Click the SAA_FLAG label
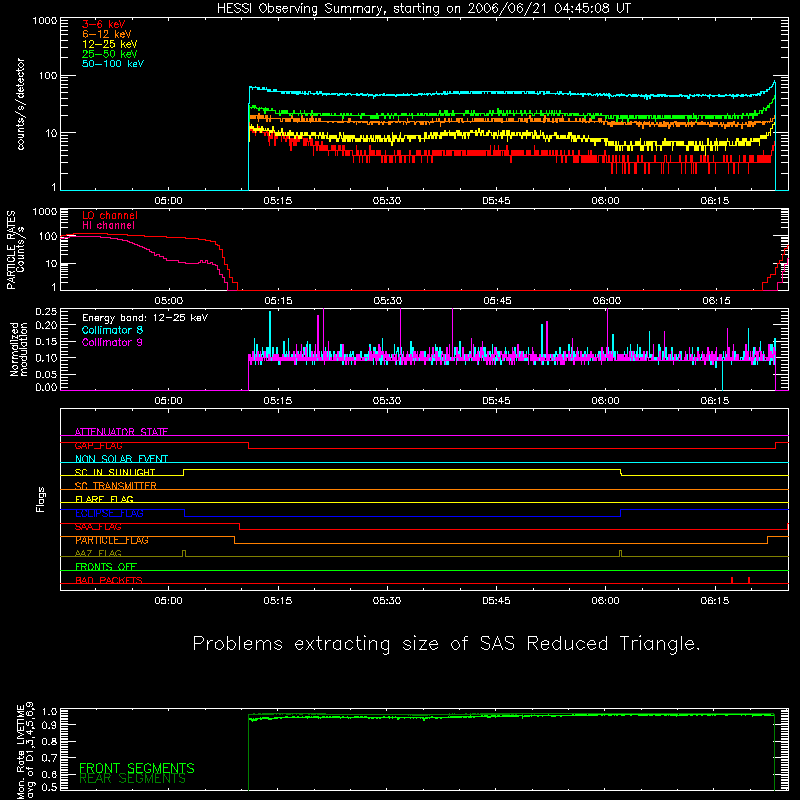This screenshot has height=800, width=800. 98,527
